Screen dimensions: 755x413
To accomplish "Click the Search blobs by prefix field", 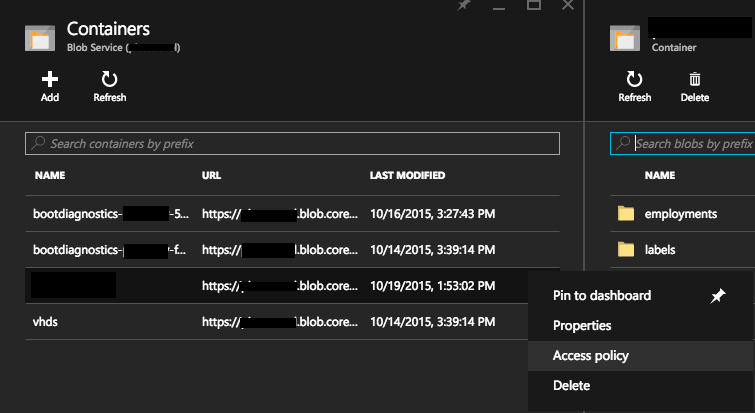I will [690, 144].
